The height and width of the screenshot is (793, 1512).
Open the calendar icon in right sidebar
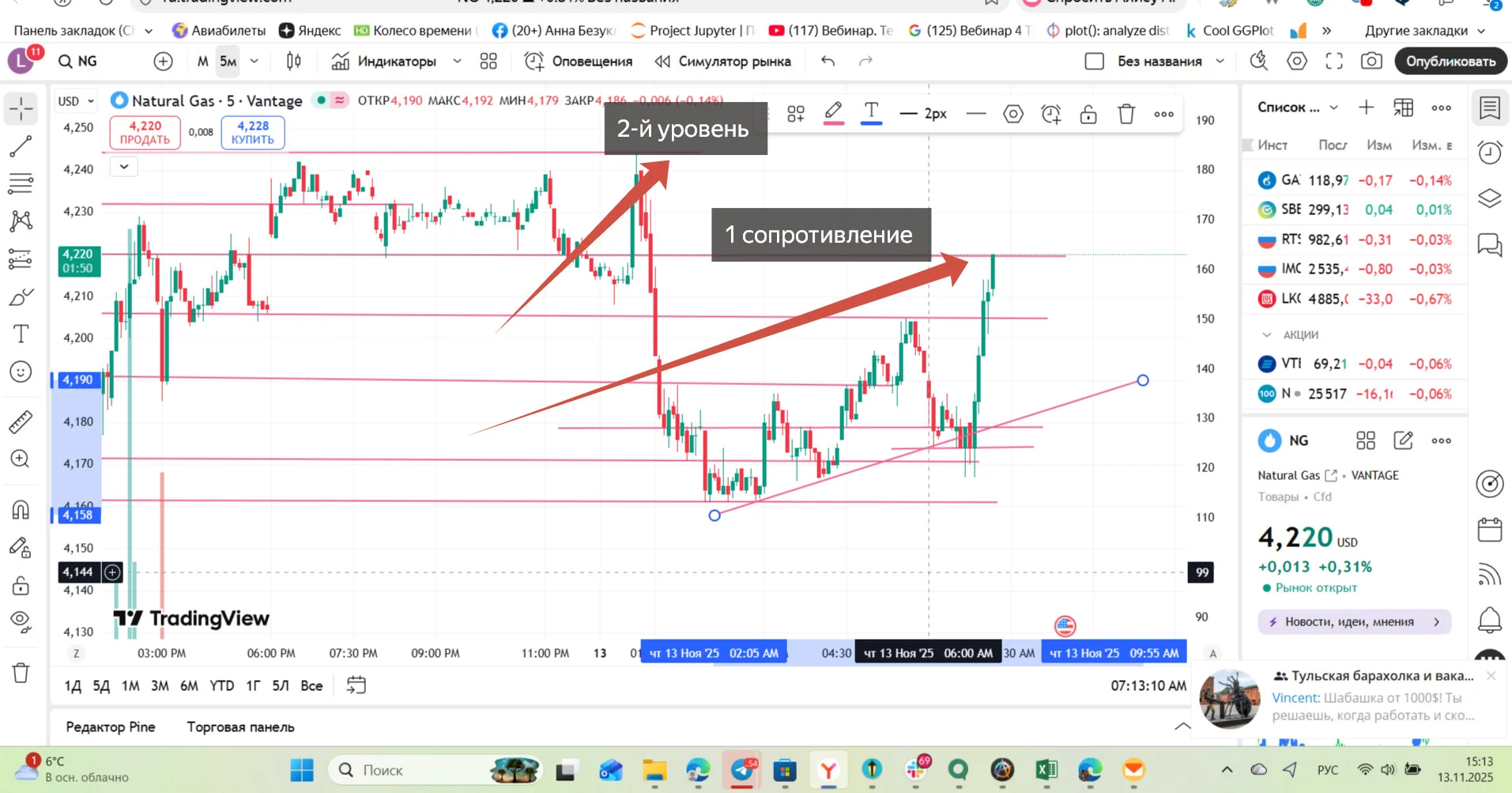coord(1490,530)
